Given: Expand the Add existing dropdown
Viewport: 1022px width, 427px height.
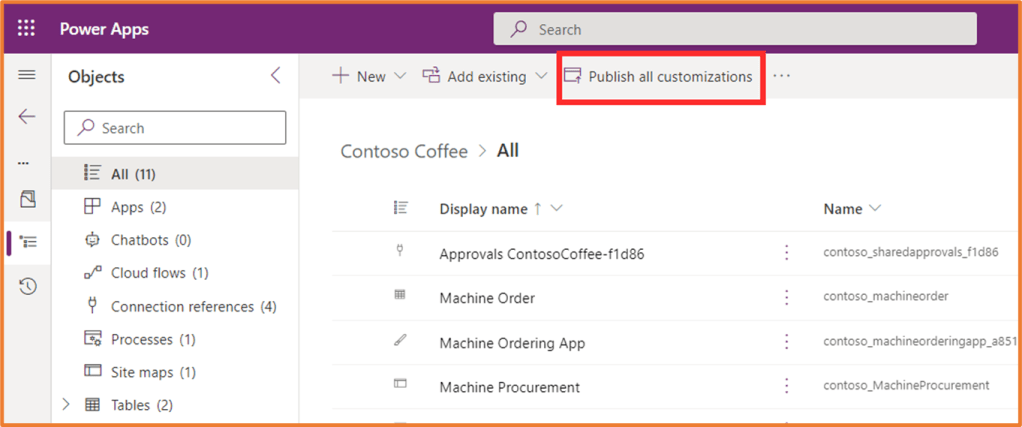Looking at the screenshot, I should click(x=485, y=76).
